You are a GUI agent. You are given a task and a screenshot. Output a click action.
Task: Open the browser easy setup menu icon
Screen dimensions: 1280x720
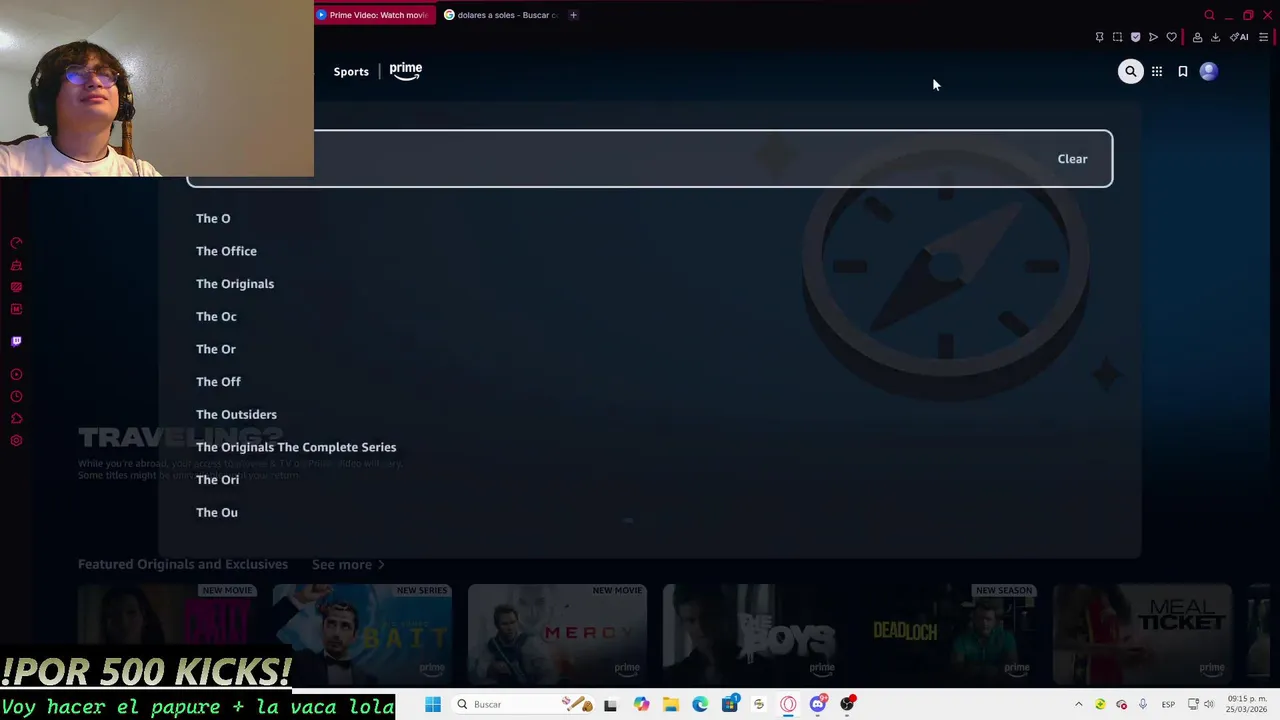(x=1263, y=37)
